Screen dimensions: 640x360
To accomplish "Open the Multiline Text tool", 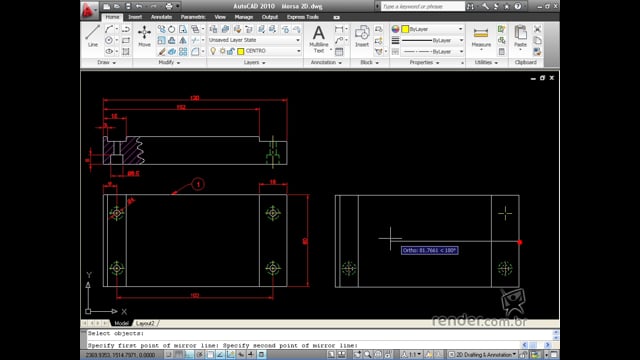I will point(319,39).
